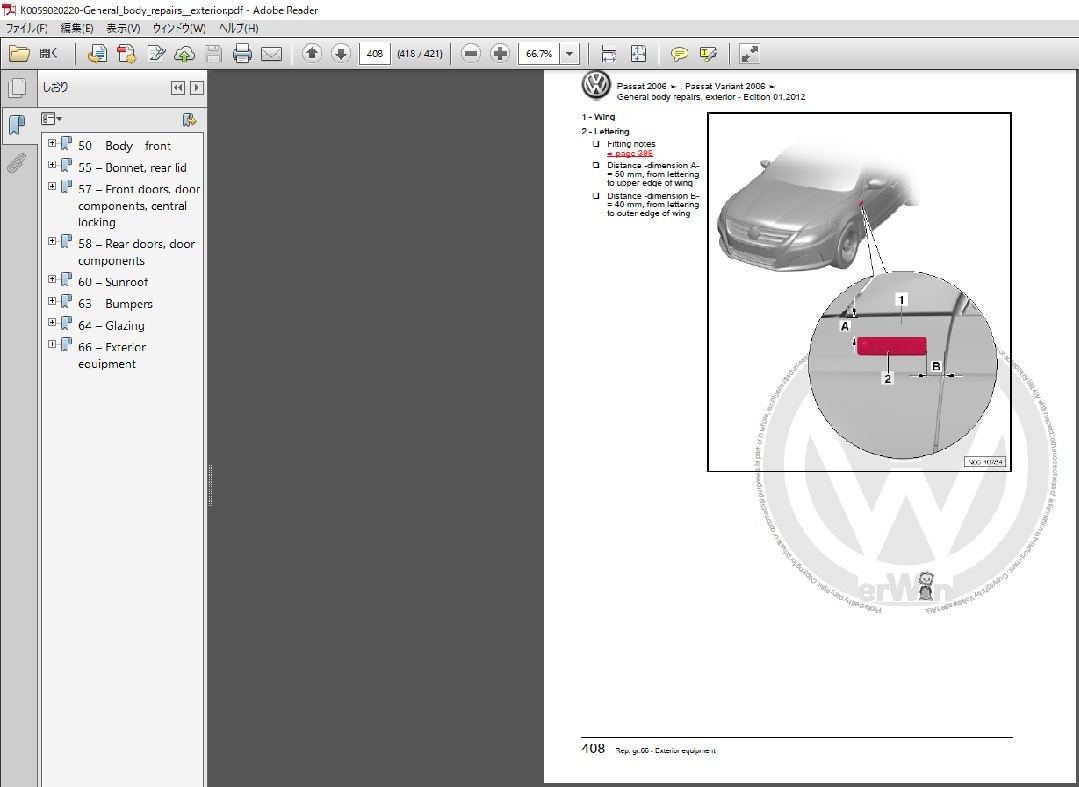The height and width of the screenshot is (787, 1079).
Task: Select the 58 – Rear doors bookmark
Action: point(136,252)
